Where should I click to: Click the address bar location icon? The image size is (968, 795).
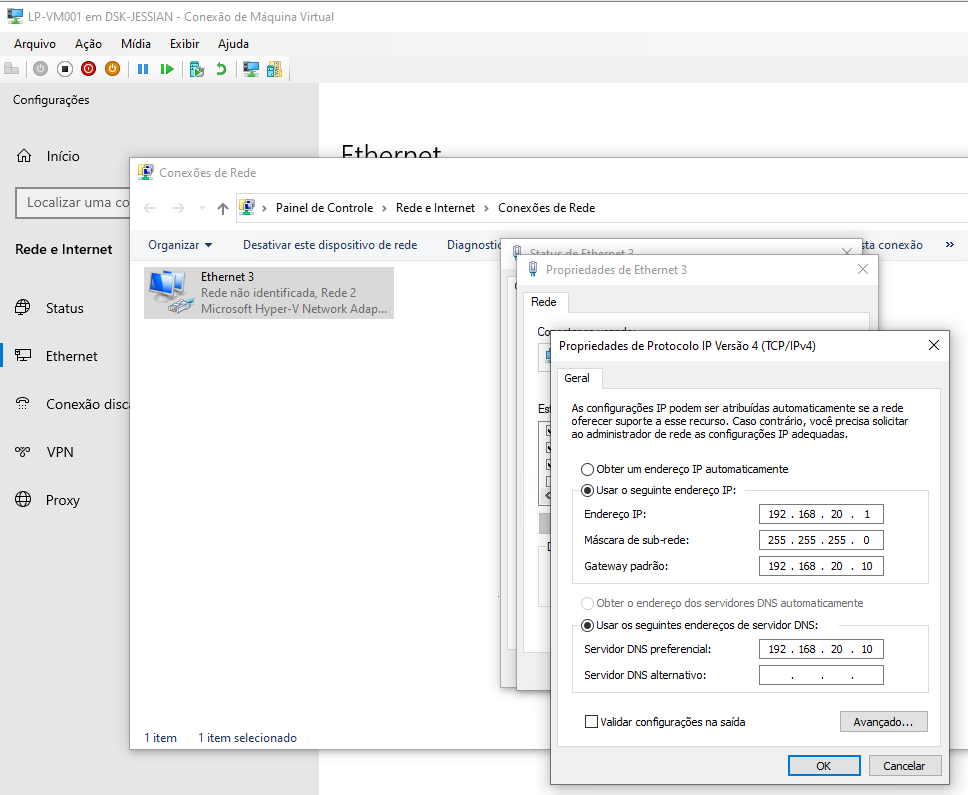coord(247,207)
